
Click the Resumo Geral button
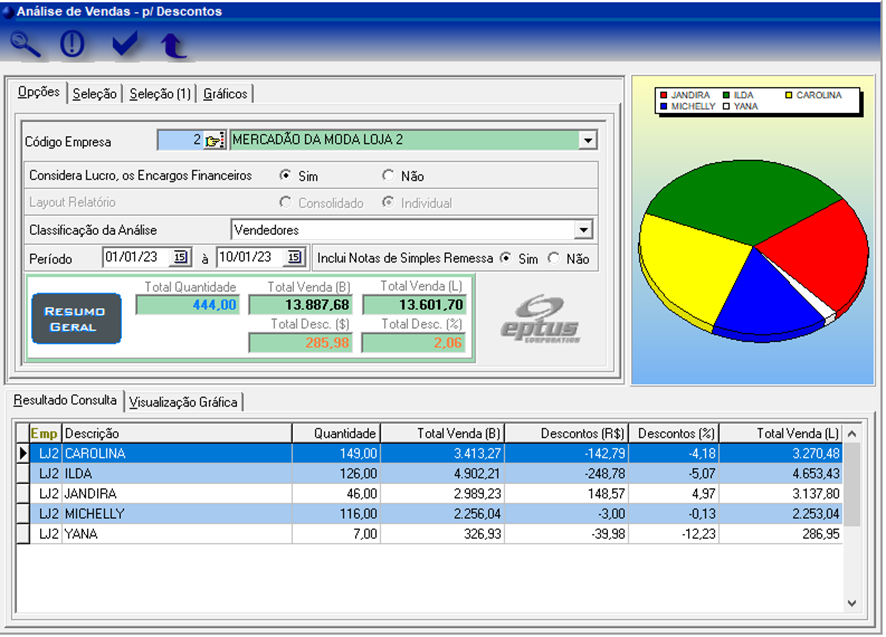(75, 319)
